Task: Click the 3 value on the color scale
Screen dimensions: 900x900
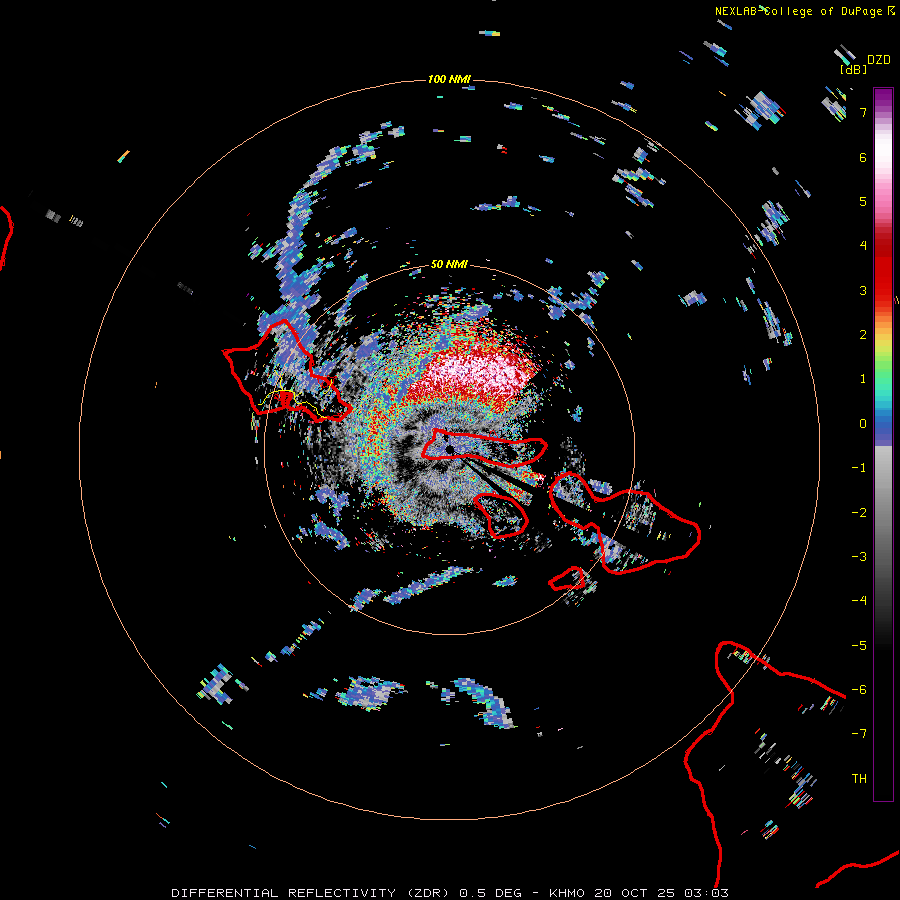Action: [863, 290]
